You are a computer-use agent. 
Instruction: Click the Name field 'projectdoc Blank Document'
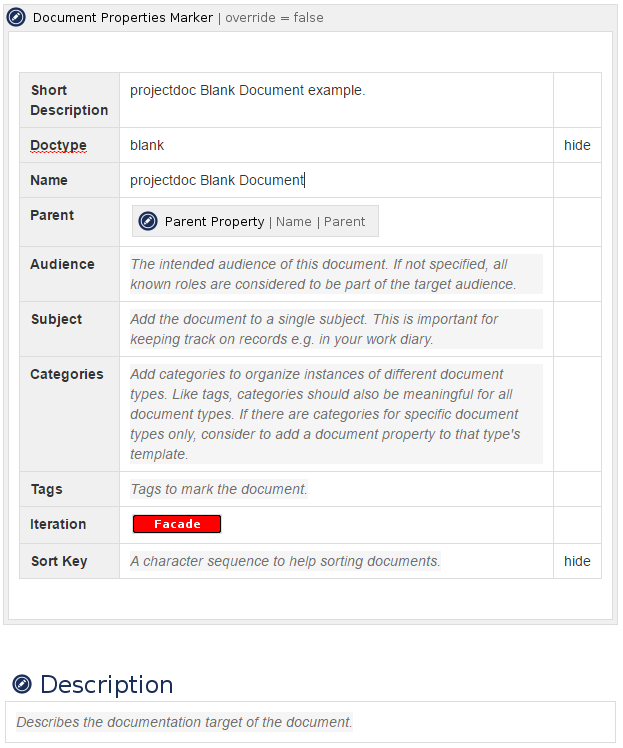tap(217, 180)
